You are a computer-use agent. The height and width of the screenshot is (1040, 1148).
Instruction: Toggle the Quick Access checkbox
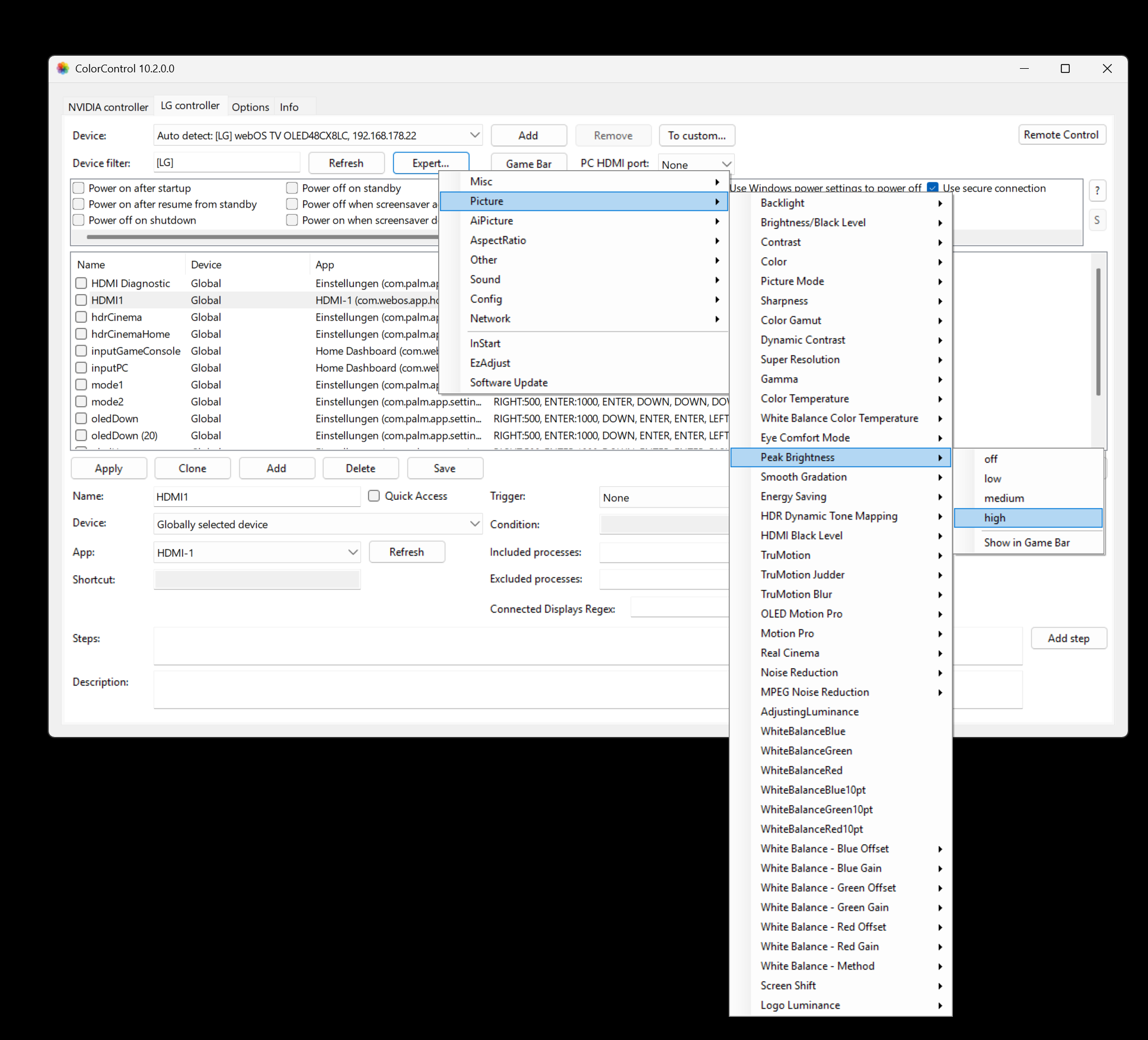click(x=374, y=496)
